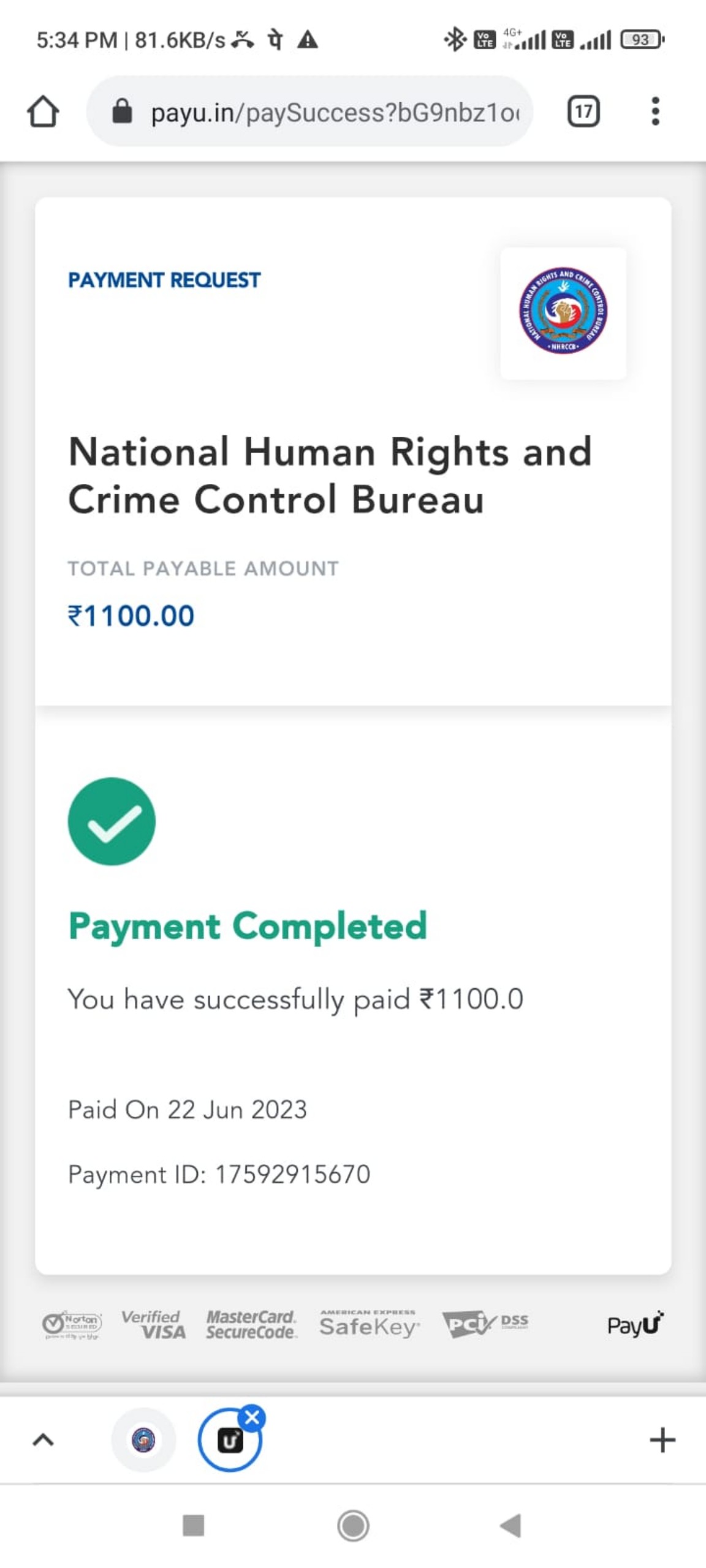Tap the Android home circle button
This screenshot has width=706, height=1568.
pos(353,1525)
